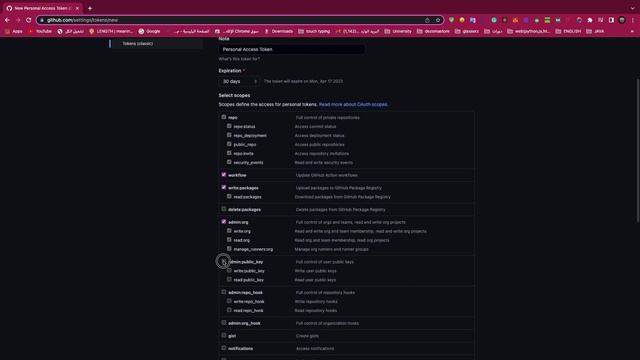
Task: Click the share icon in the address bar
Action: click(427, 20)
